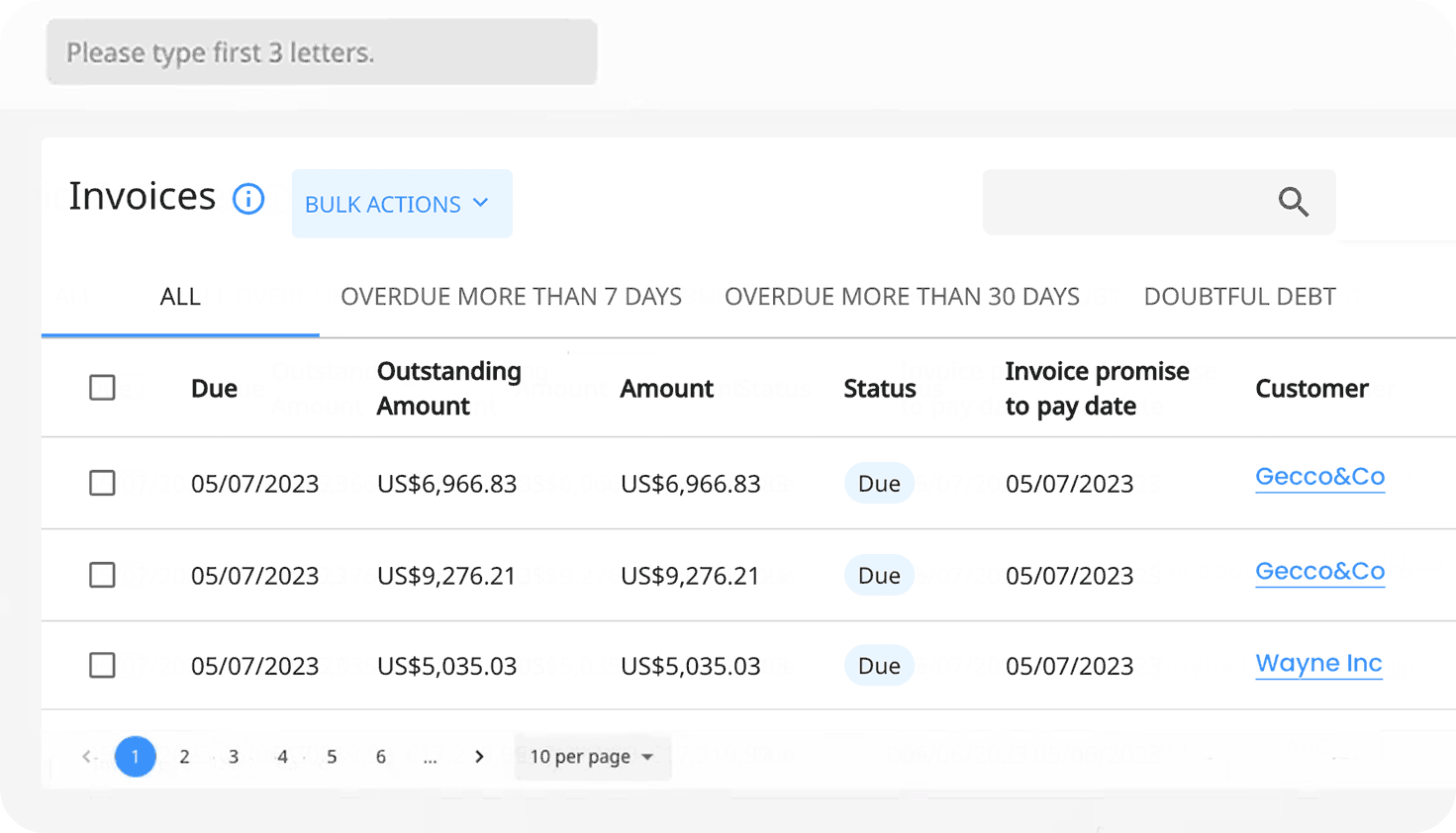Switch to Overdue More Than 7 Days tab
The height and width of the screenshot is (833, 1456).
pyautogui.click(x=511, y=297)
